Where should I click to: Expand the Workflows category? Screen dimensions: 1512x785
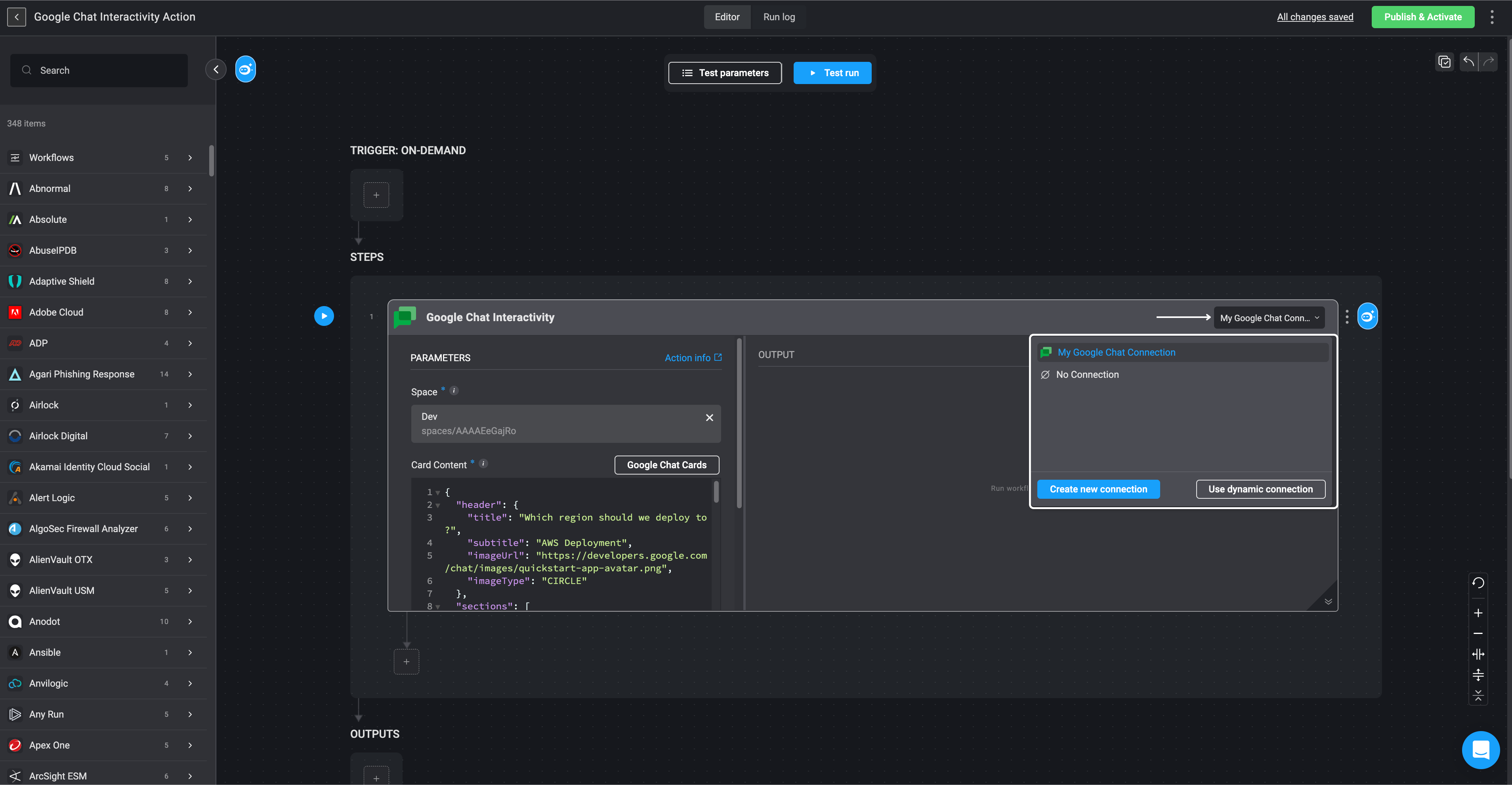click(190, 157)
